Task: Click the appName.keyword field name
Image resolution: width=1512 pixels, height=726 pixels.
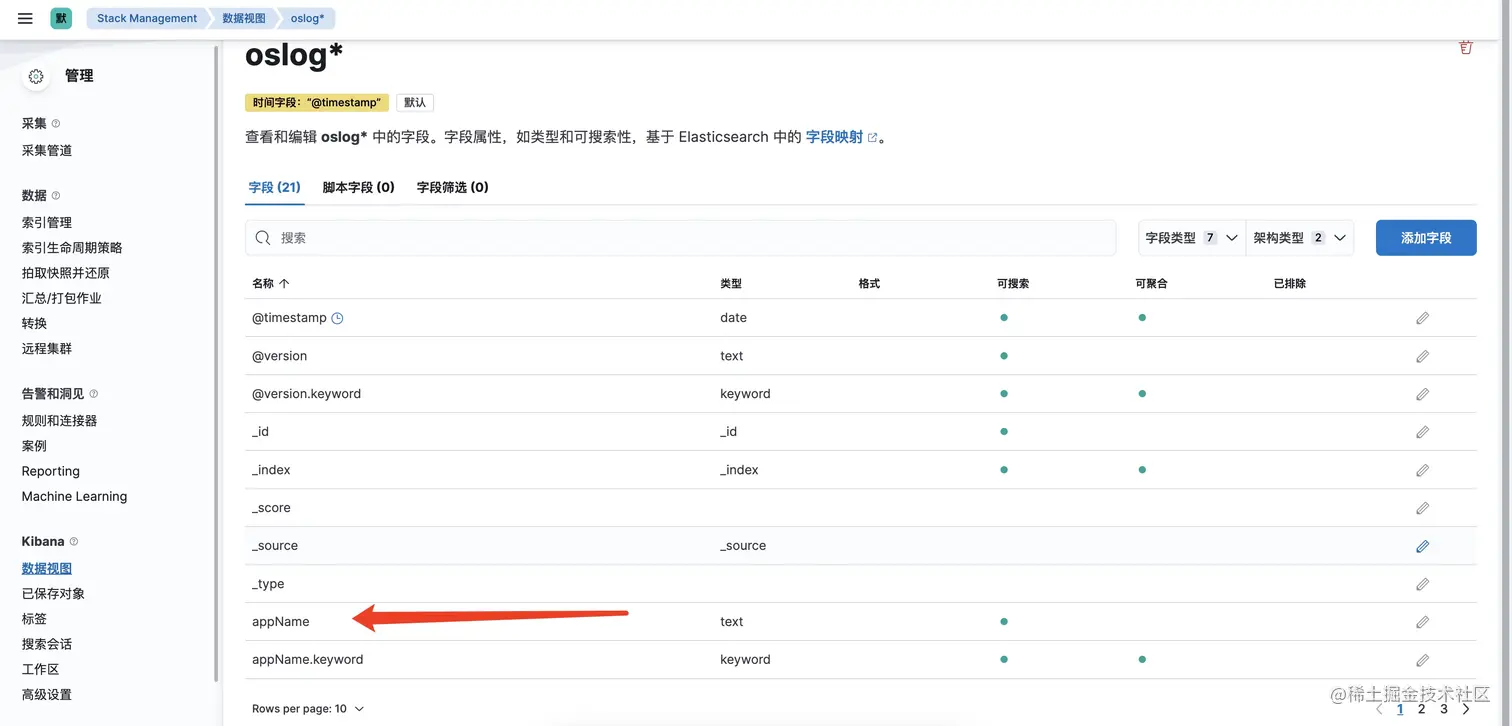Action: click(x=308, y=660)
